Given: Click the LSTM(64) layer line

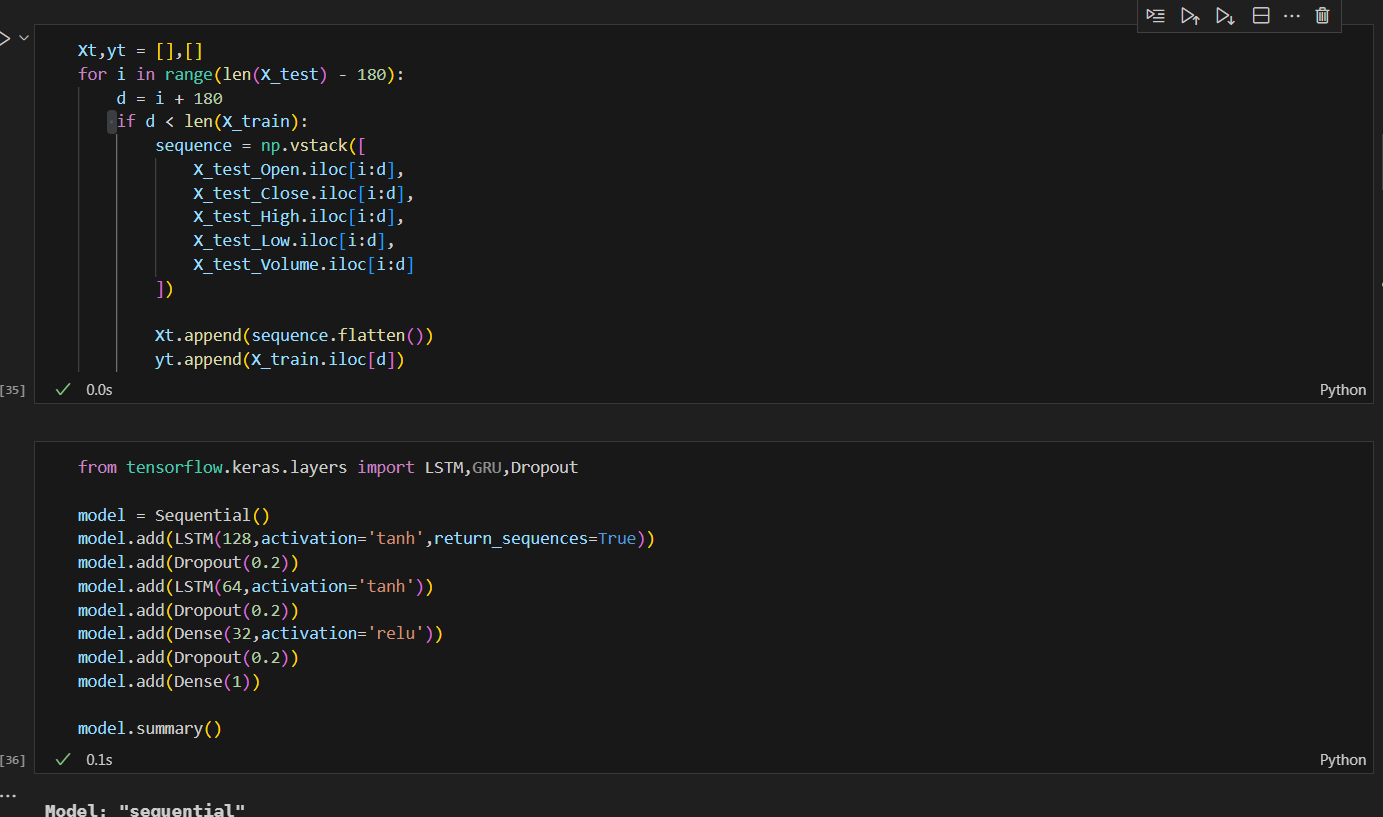Looking at the screenshot, I should pos(255,586).
